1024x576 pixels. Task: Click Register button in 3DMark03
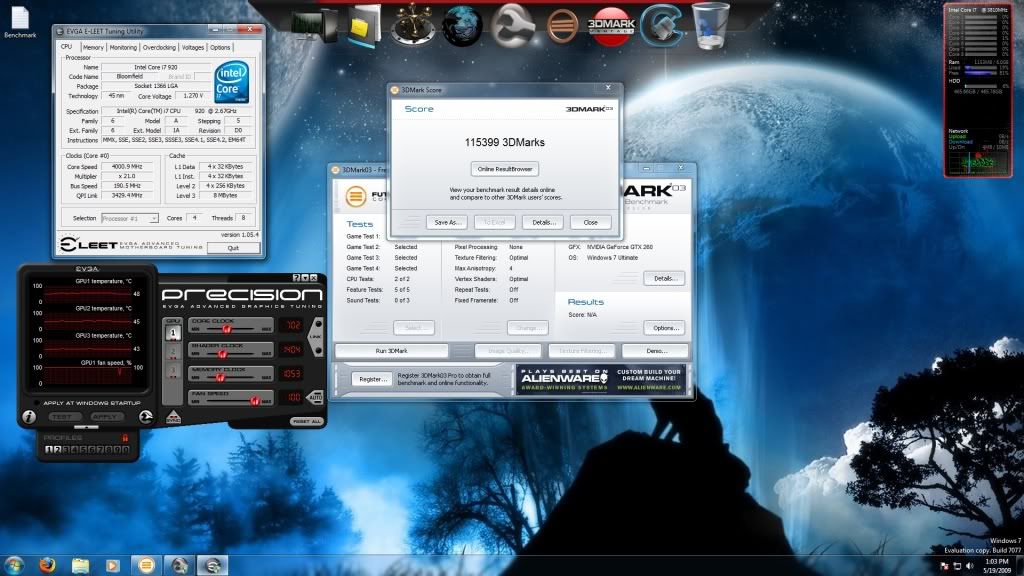(x=373, y=379)
